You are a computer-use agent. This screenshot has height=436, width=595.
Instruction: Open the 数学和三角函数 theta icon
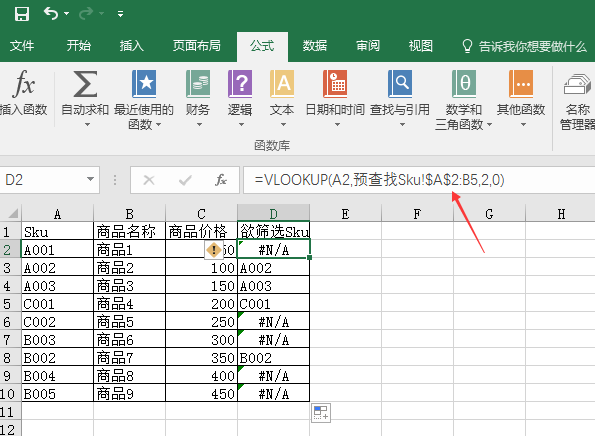(464, 83)
